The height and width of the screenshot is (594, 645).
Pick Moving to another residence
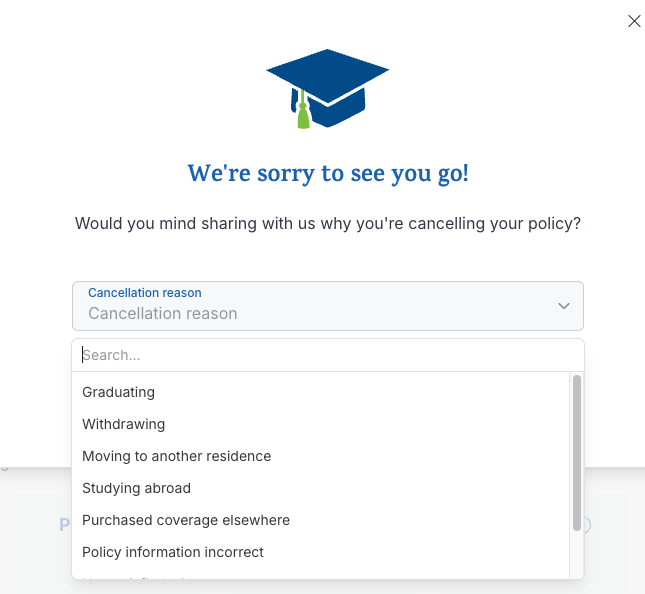pyautogui.click(x=177, y=456)
